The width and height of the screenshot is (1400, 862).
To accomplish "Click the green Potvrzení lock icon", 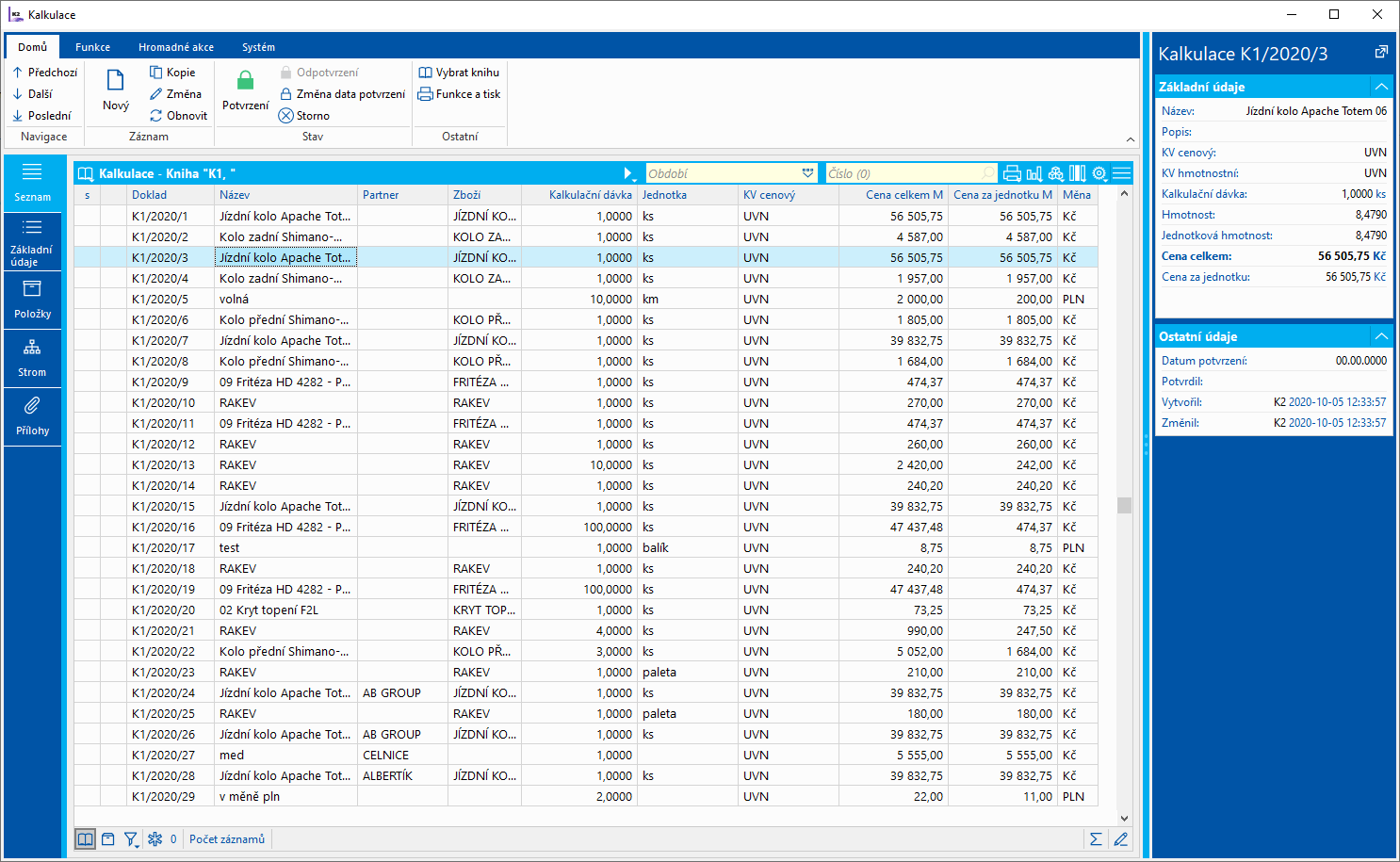I will 245,81.
